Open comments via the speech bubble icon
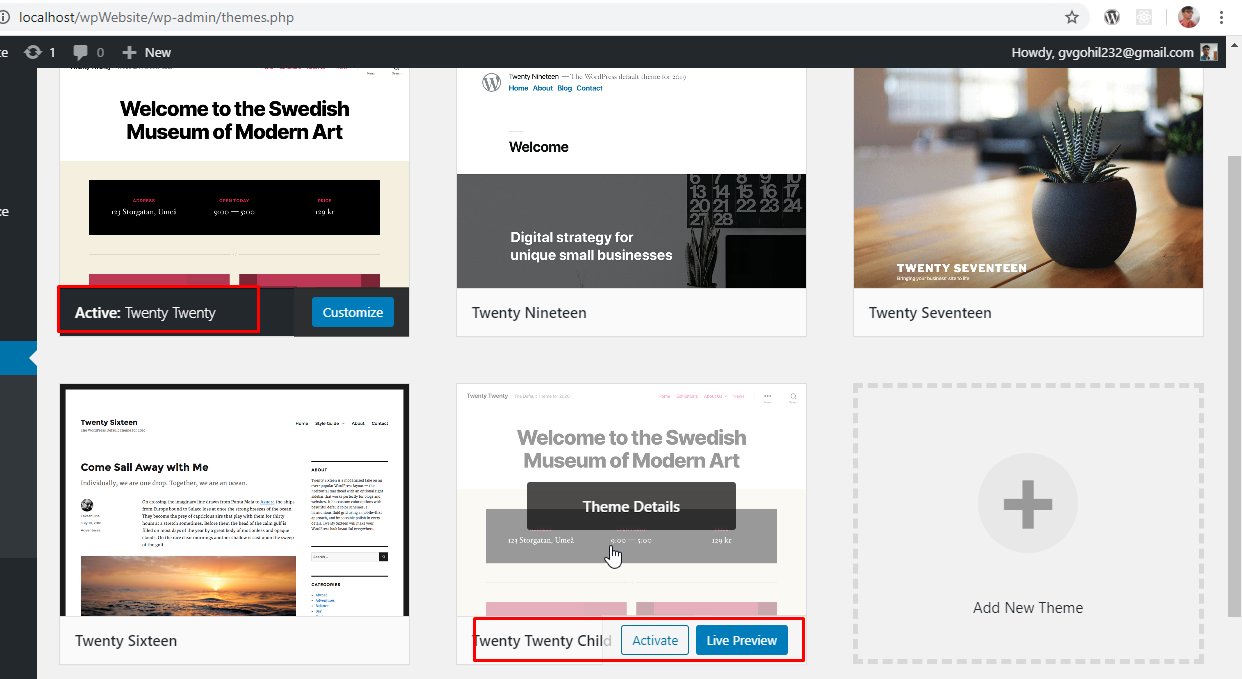Screen dimensions: 1242x679 click(79, 52)
